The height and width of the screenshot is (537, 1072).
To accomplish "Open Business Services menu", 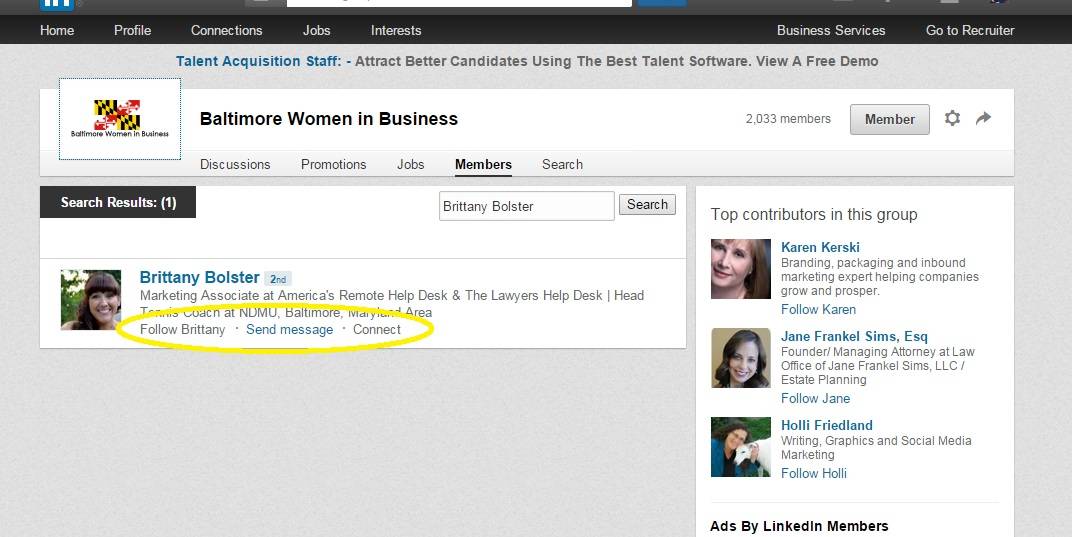I will pos(831,30).
